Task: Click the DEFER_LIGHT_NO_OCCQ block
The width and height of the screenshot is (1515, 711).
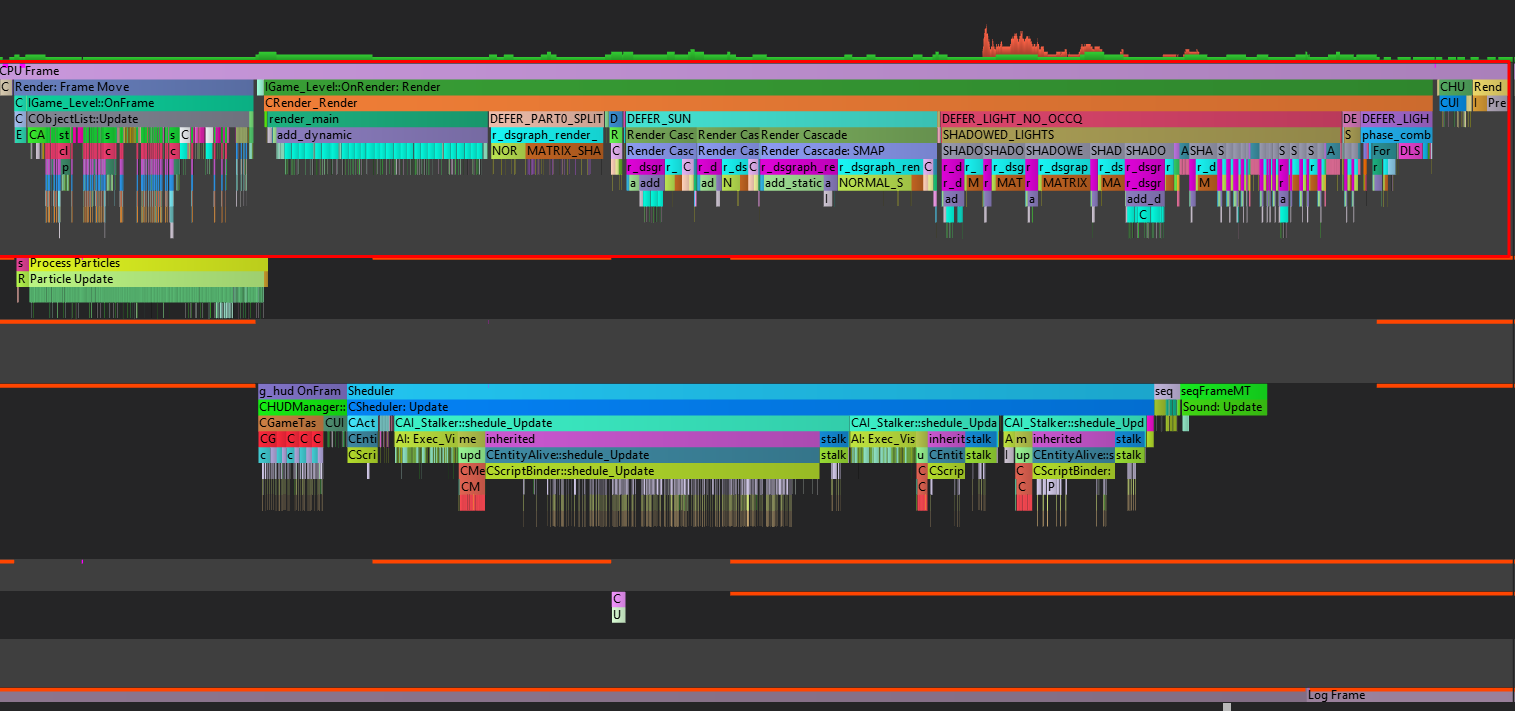Action: pyautogui.click(x=1140, y=119)
